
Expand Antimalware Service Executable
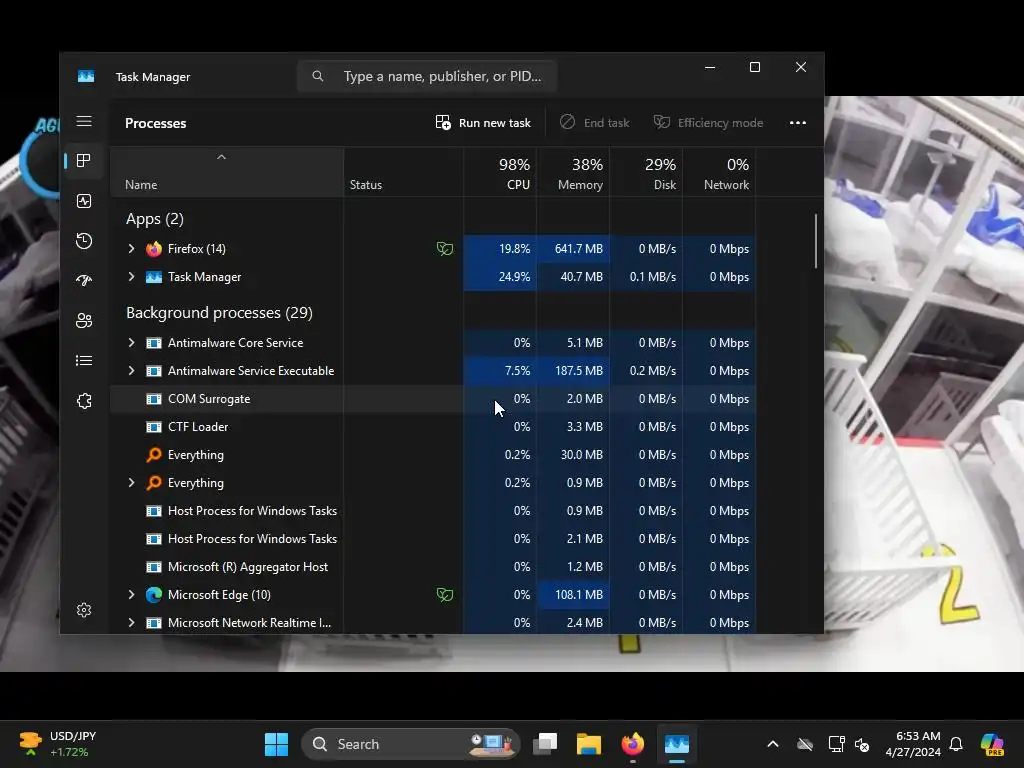[x=131, y=371]
